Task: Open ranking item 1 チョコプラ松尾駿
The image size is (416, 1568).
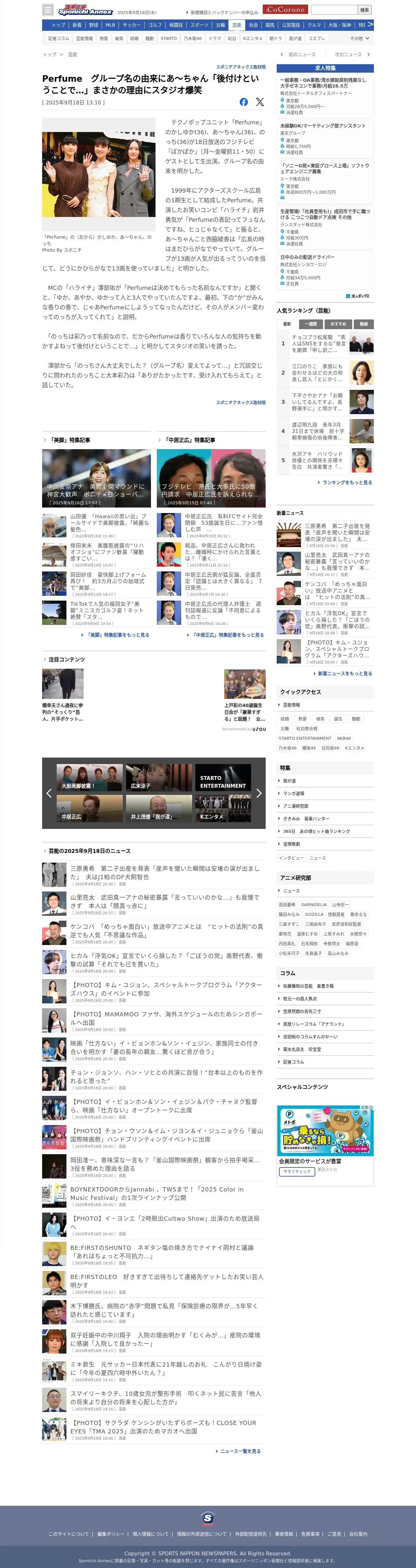Action: [x=325, y=343]
